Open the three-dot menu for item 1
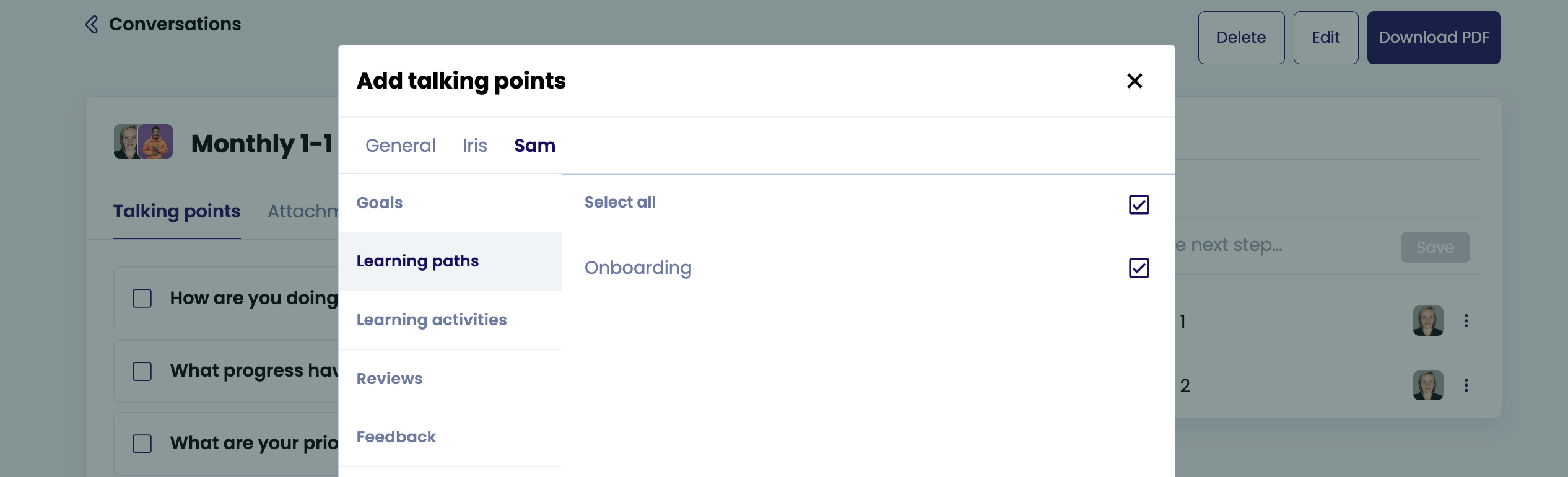1568x477 pixels. tap(1466, 321)
